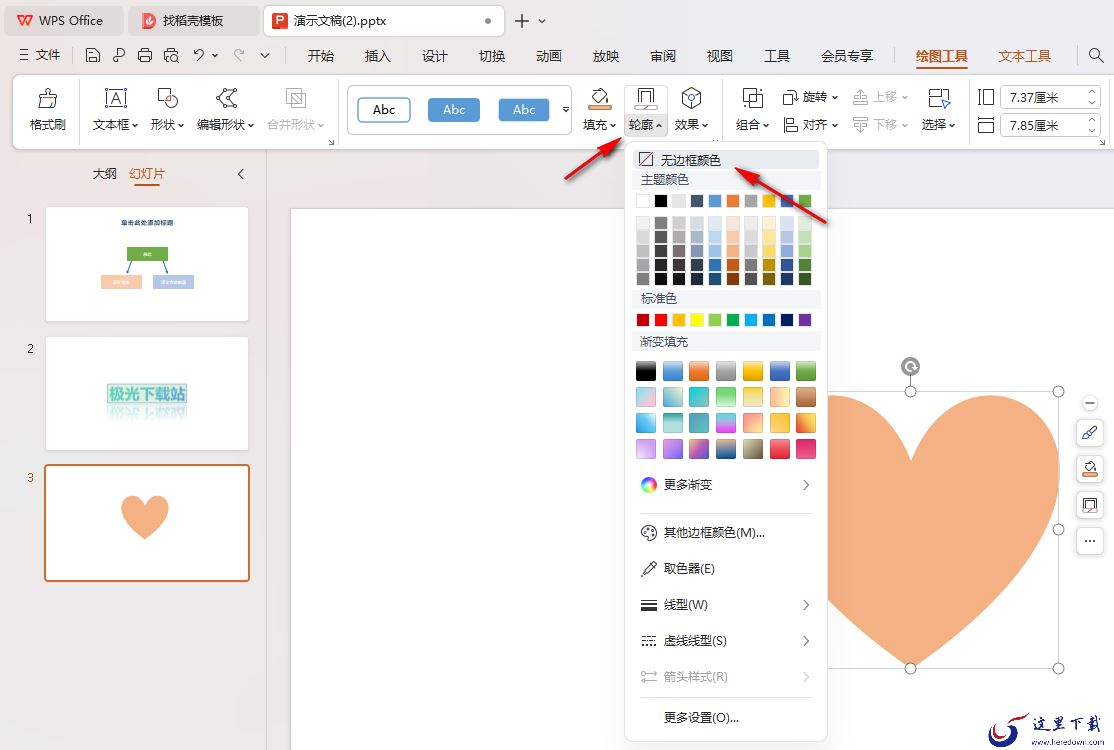Click the Selection pane (选择) icon
The image size is (1114, 750).
click(x=939, y=98)
